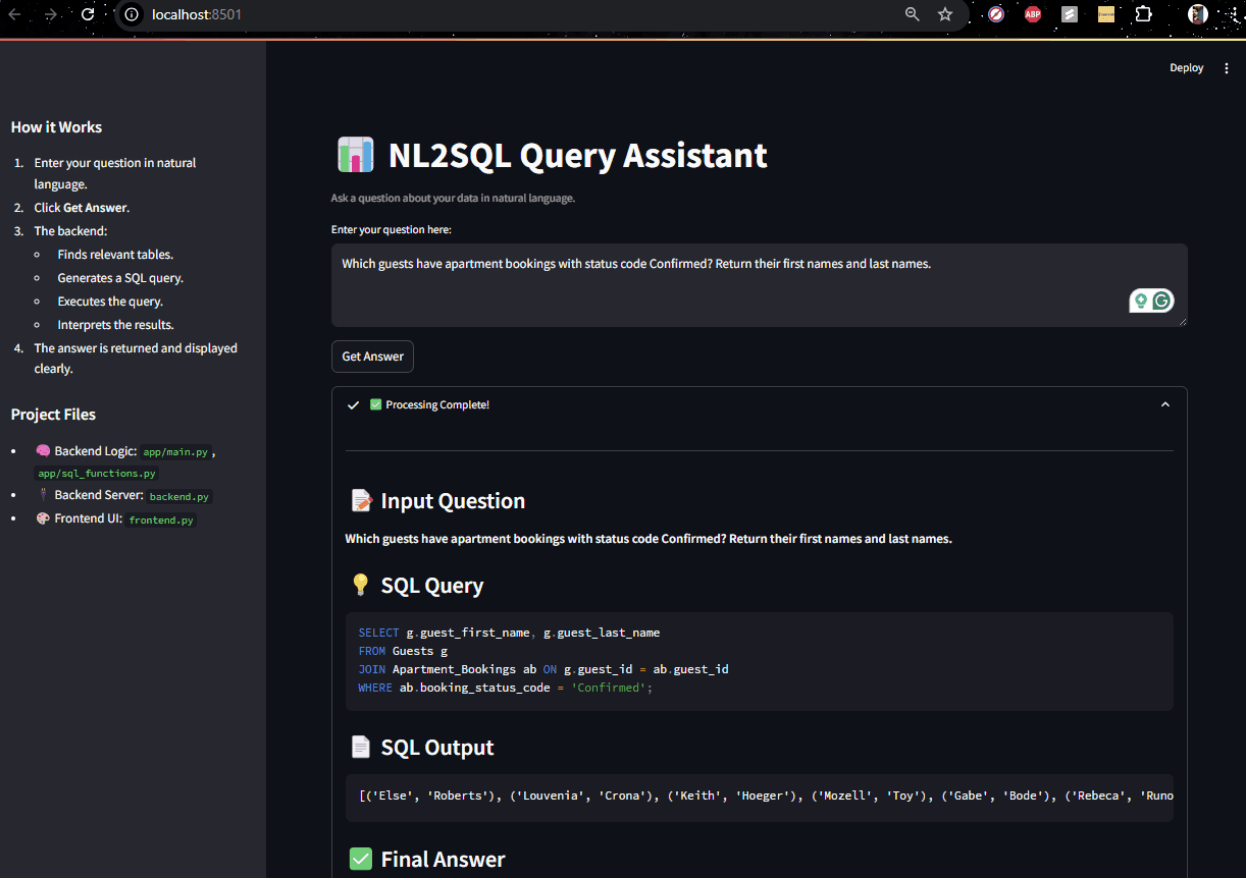The width and height of the screenshot is (1246, 880).
Task: Open the Streamlit three-dot main menu
Action: 1227,68
